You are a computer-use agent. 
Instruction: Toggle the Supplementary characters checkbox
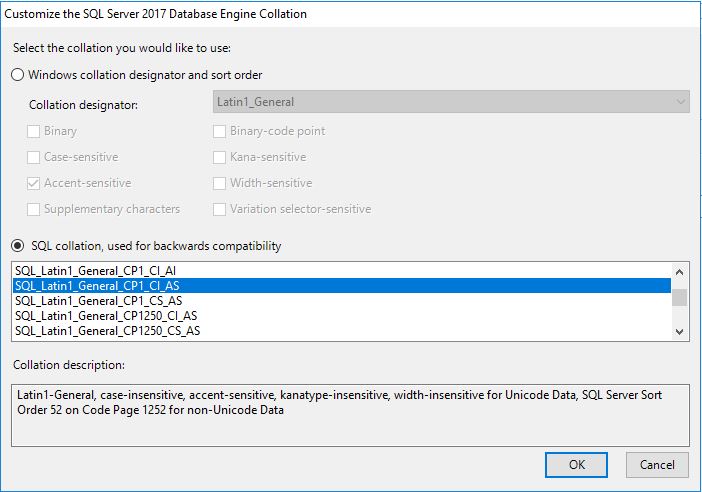point(34,209)
